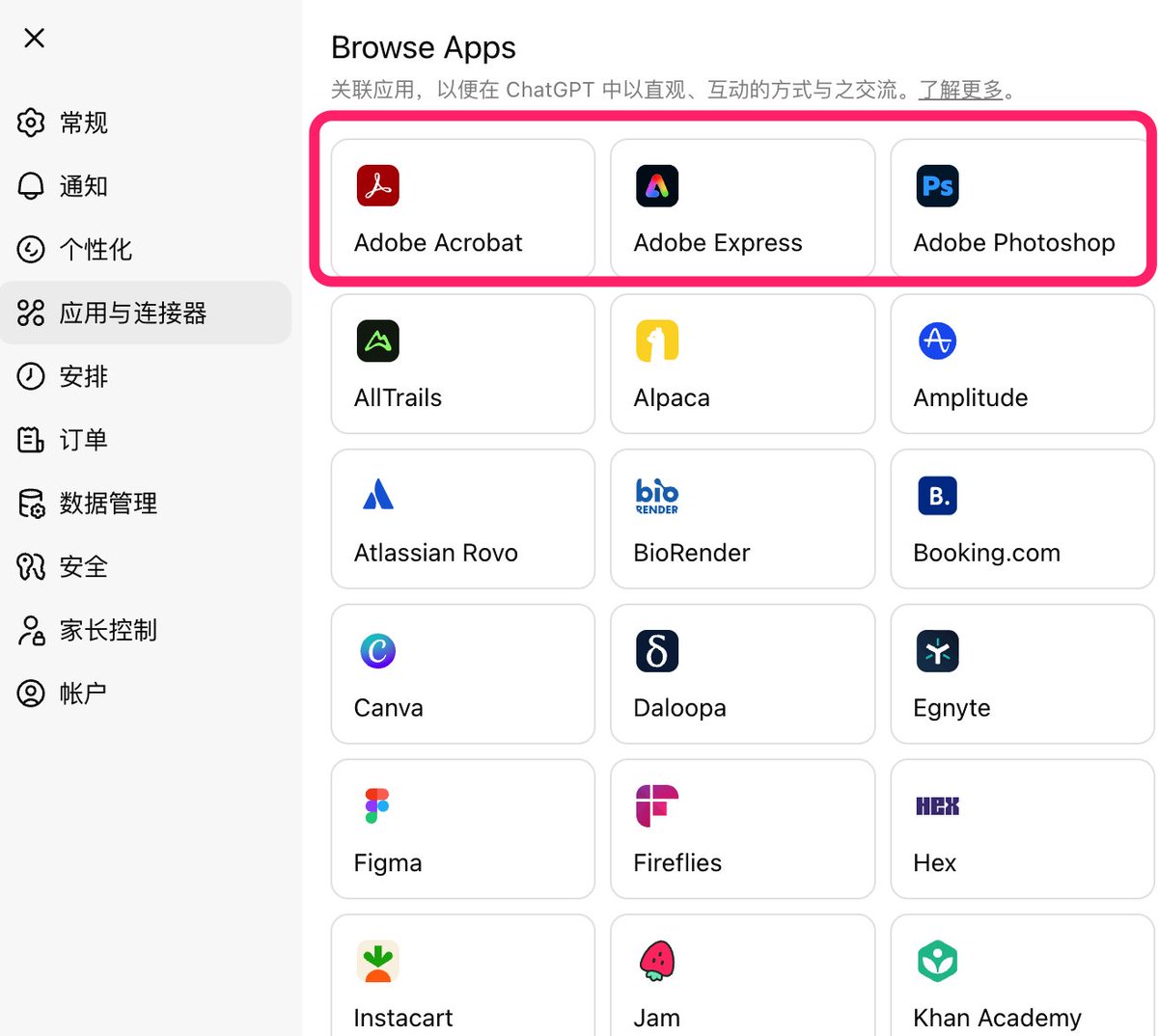1158x1036 pixels.
Task: Click the Canva circular logo icon
Action: pos(377,650)
